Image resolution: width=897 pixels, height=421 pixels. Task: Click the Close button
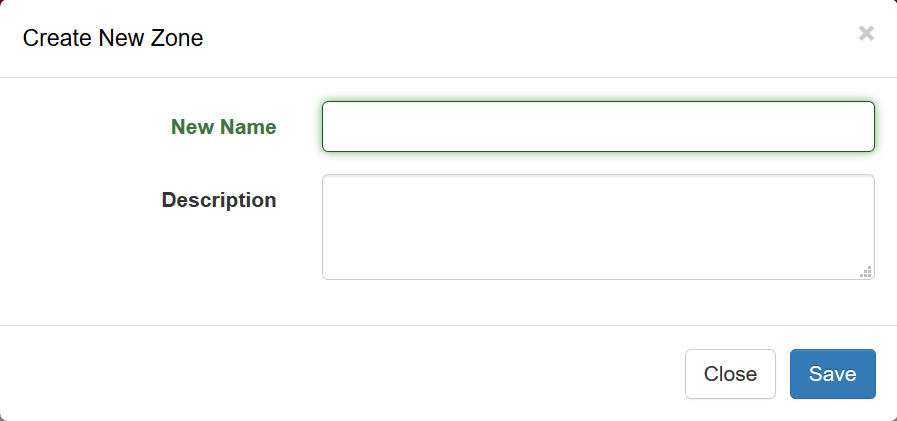(730, 374)
